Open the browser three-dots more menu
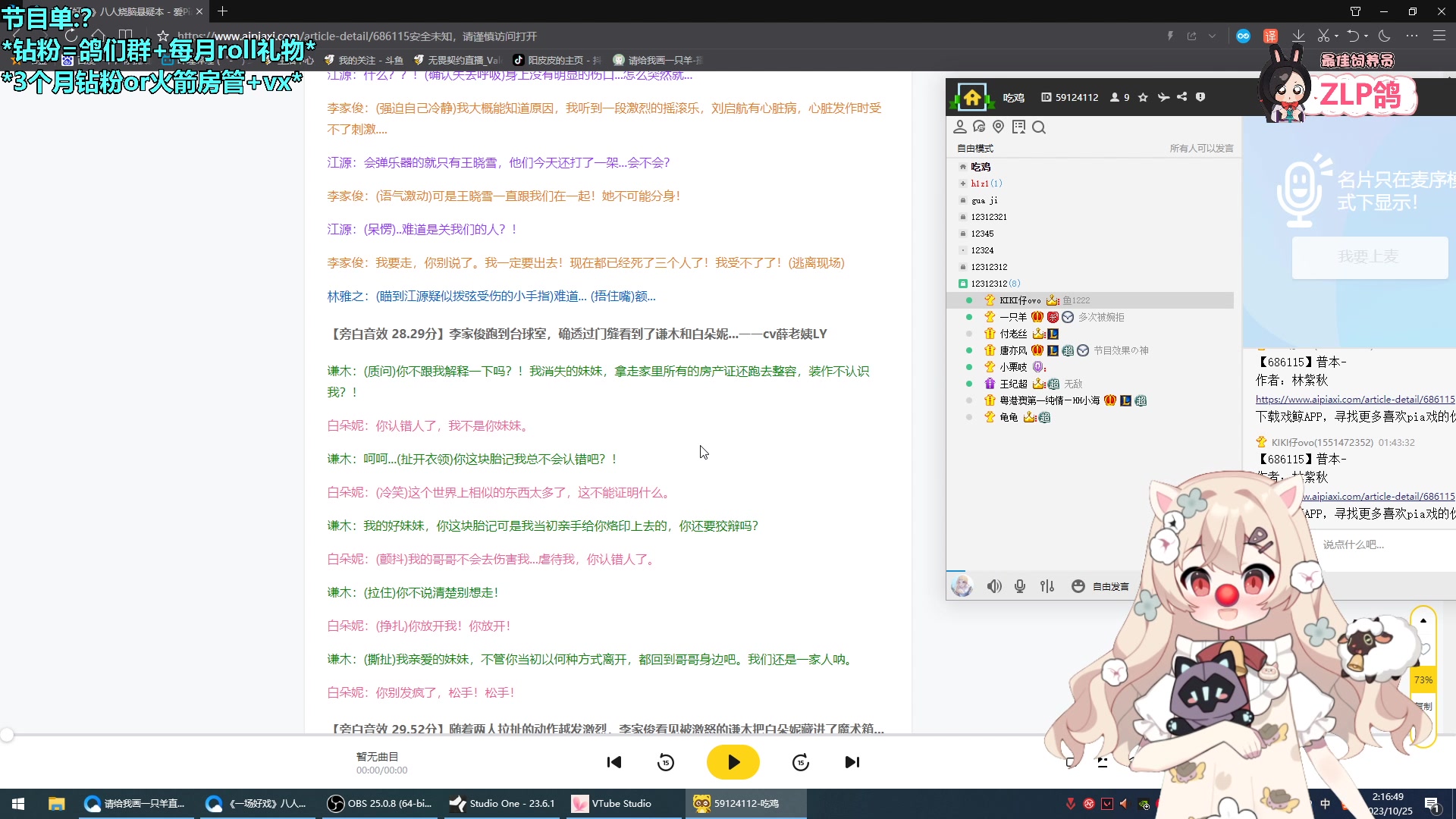1456x819 pixels. pyautogui.click(x=1411, y=36)
